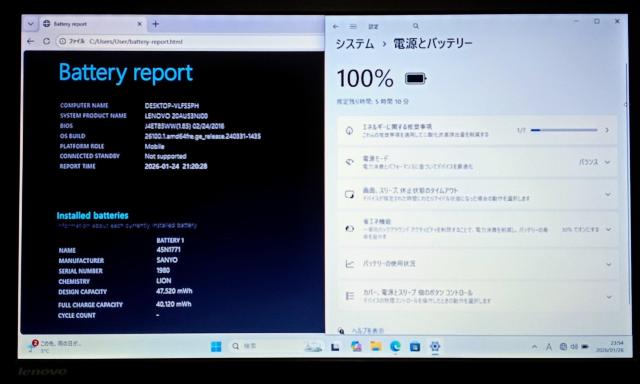Click the weather widget on the taskbar
This screenshot has height=384, width=640.
pyautogui.click(x=54, y=346)
